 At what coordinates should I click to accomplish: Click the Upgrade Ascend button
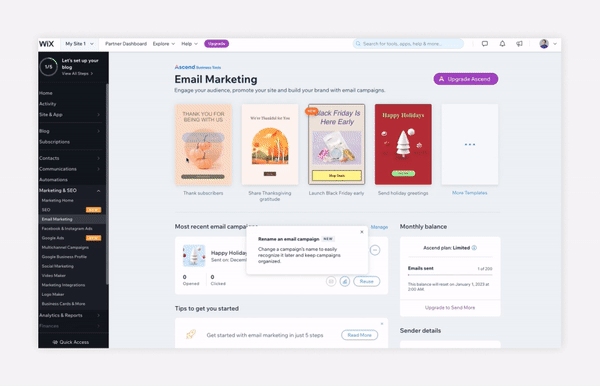point(466,79)
